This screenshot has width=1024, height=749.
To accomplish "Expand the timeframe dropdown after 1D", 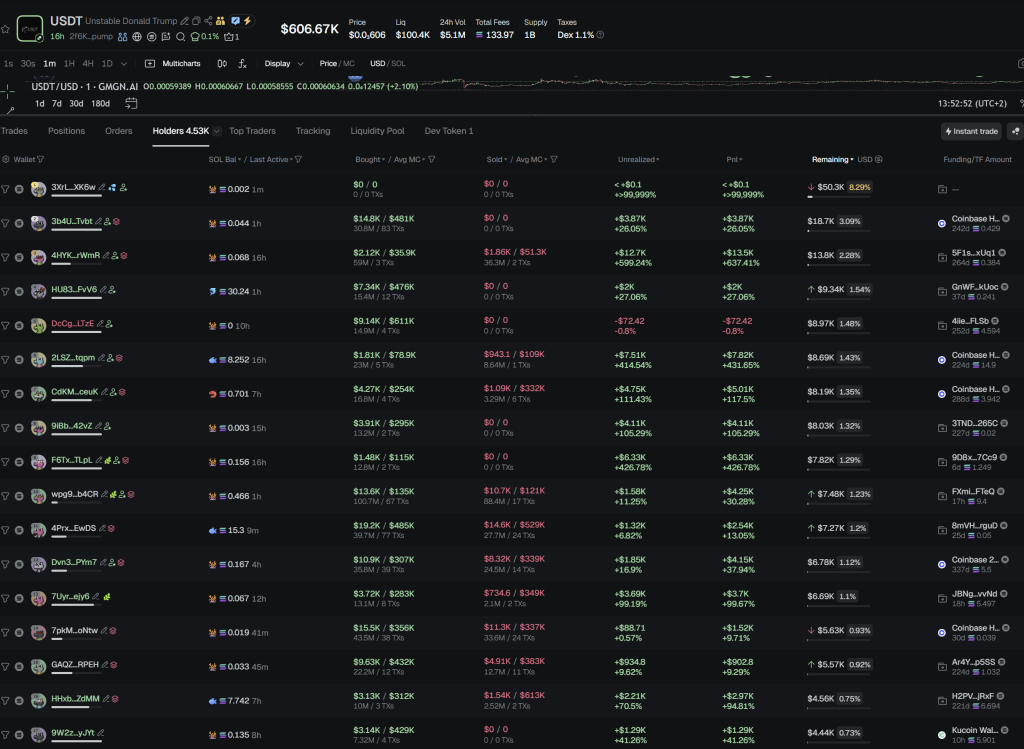I will coord(123,63).
